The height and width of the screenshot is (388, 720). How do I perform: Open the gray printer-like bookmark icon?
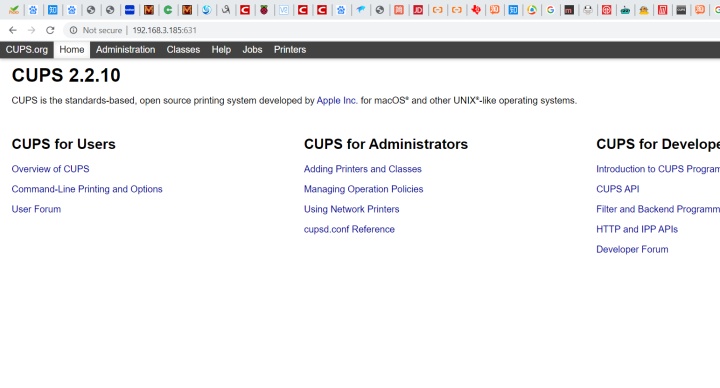pyautogui.click(x=588, y=10)
